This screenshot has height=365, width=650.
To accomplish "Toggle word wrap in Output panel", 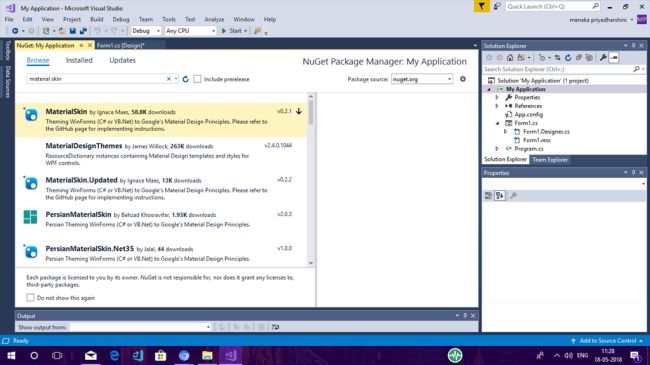I will coord(275,327).
